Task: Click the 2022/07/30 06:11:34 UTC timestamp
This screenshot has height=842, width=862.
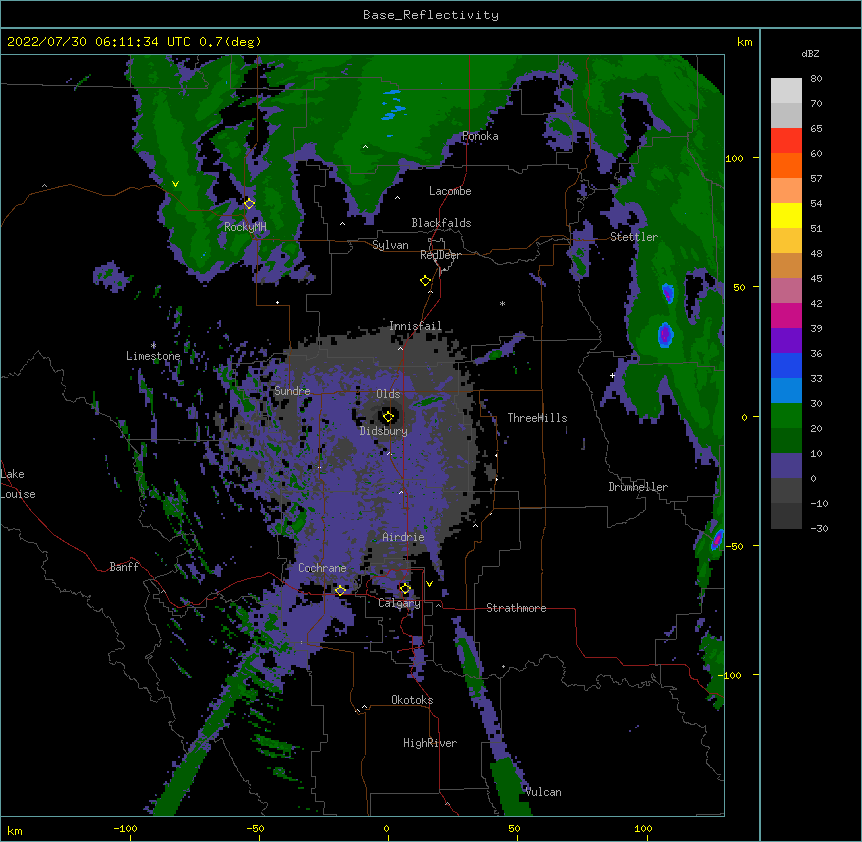Action: [x=99, y=42]
